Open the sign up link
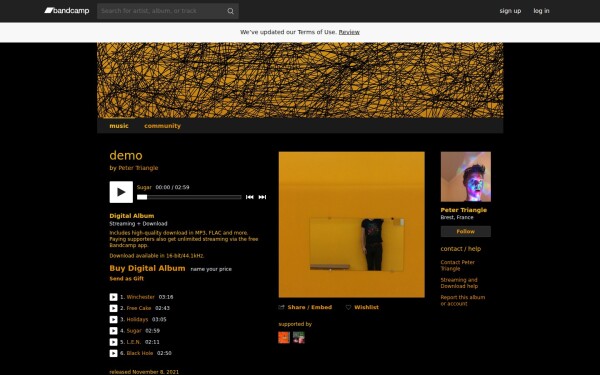 pyautogui.click(x=510, y=11)
